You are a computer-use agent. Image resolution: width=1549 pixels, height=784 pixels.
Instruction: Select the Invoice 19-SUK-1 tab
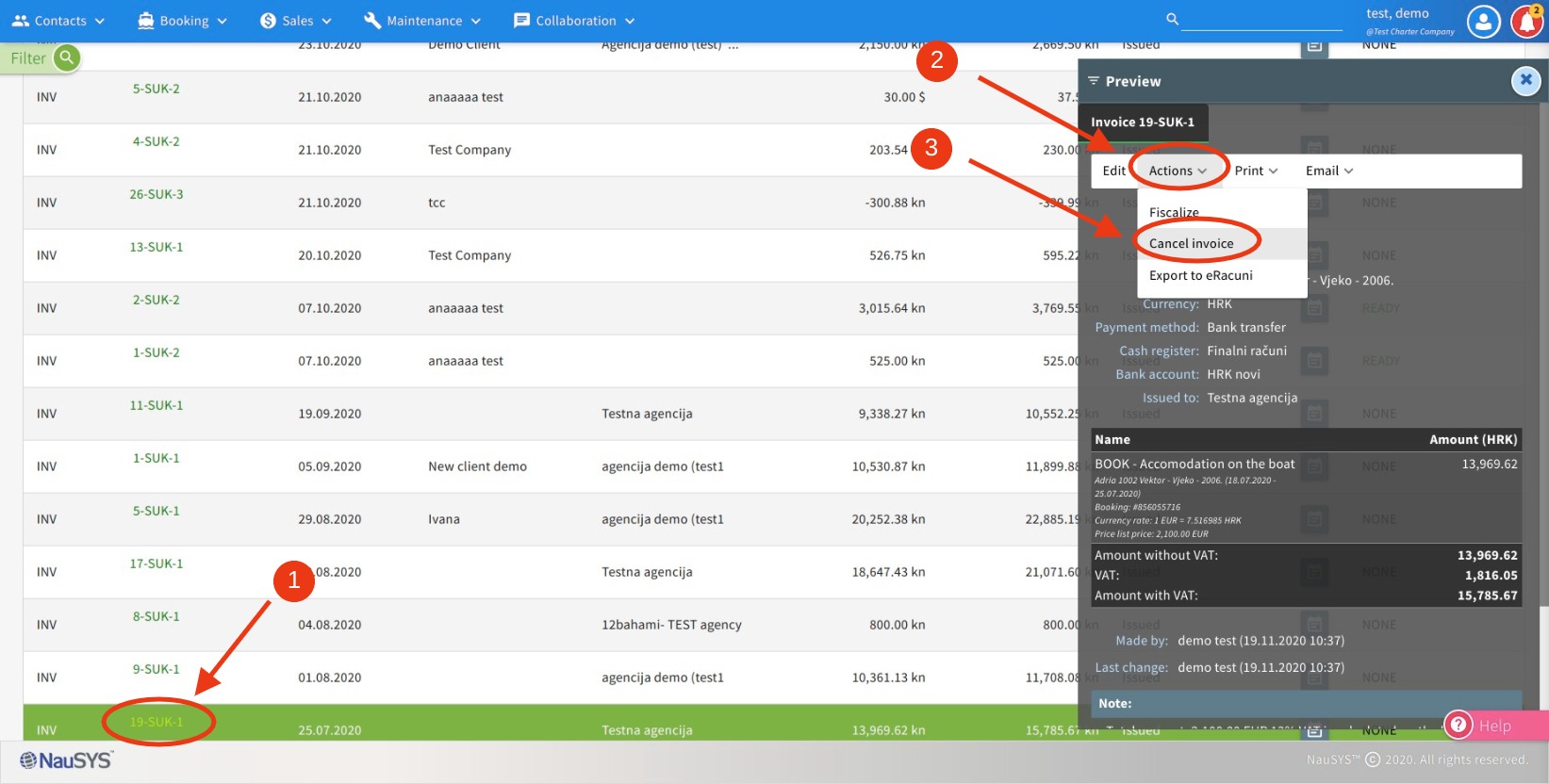point(1143,122)
